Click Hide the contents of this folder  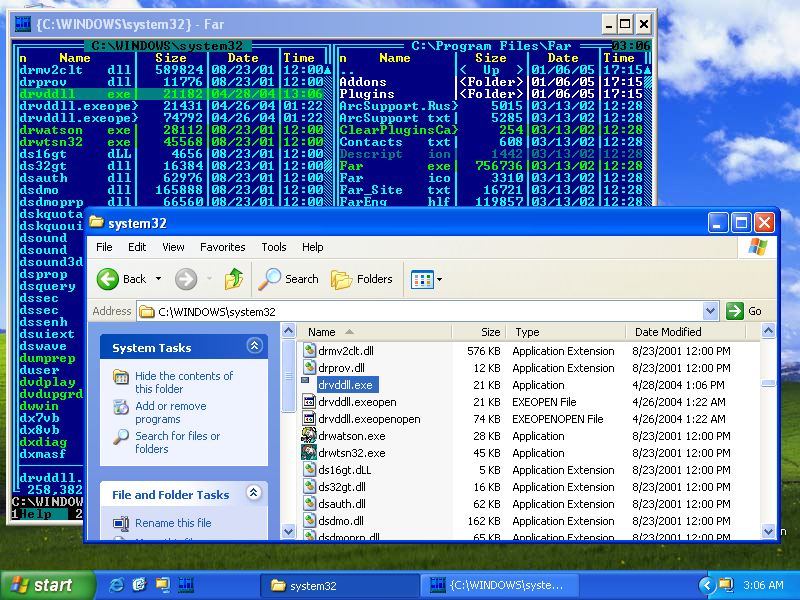pos(184,382)
